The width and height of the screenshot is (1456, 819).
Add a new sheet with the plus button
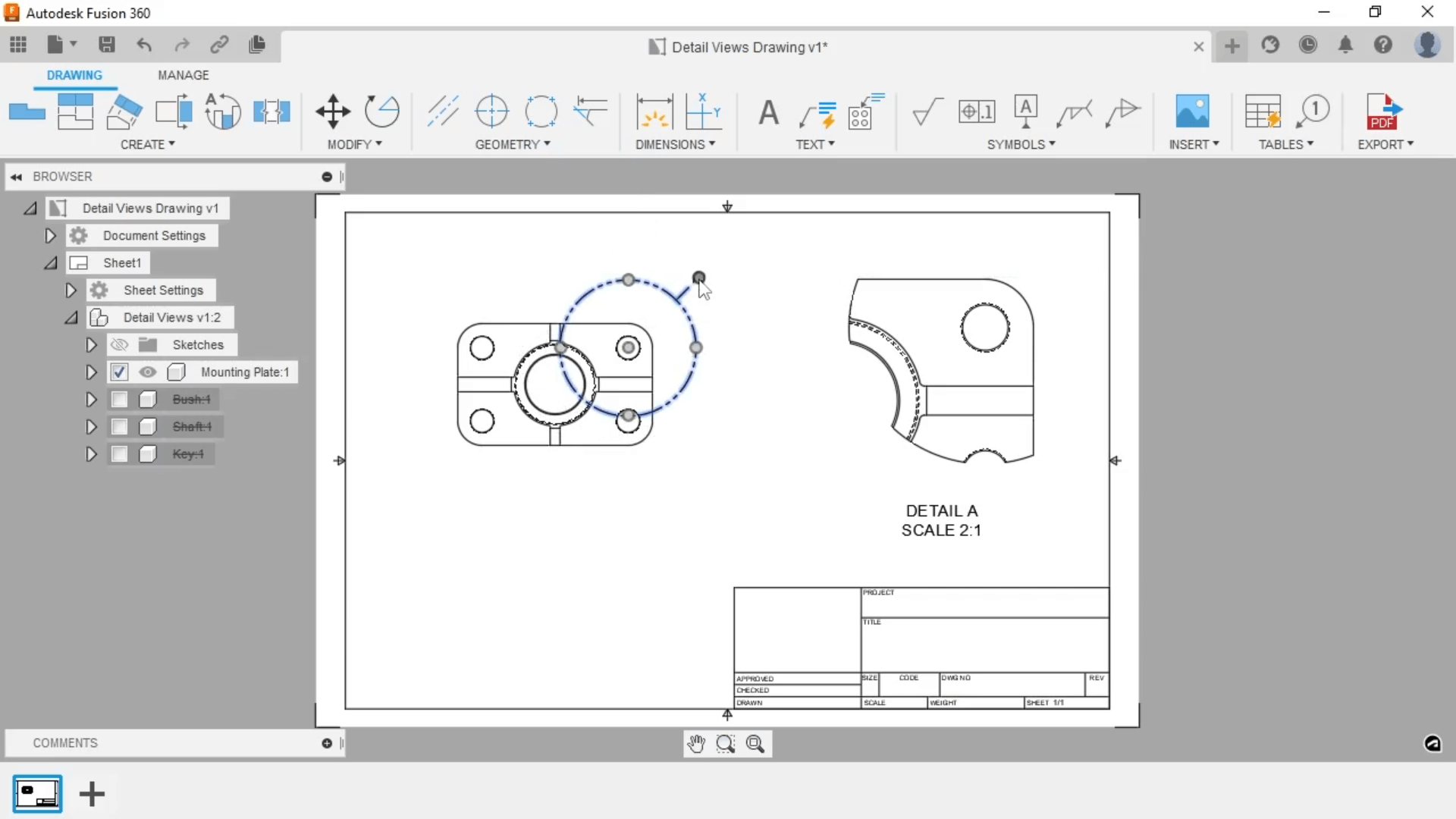click(92, 794)
